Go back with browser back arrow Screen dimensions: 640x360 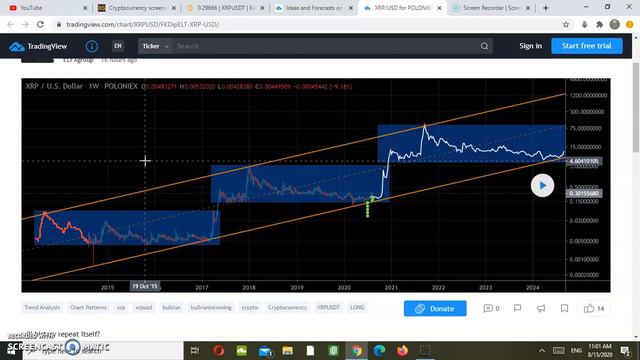click(10, 24)
